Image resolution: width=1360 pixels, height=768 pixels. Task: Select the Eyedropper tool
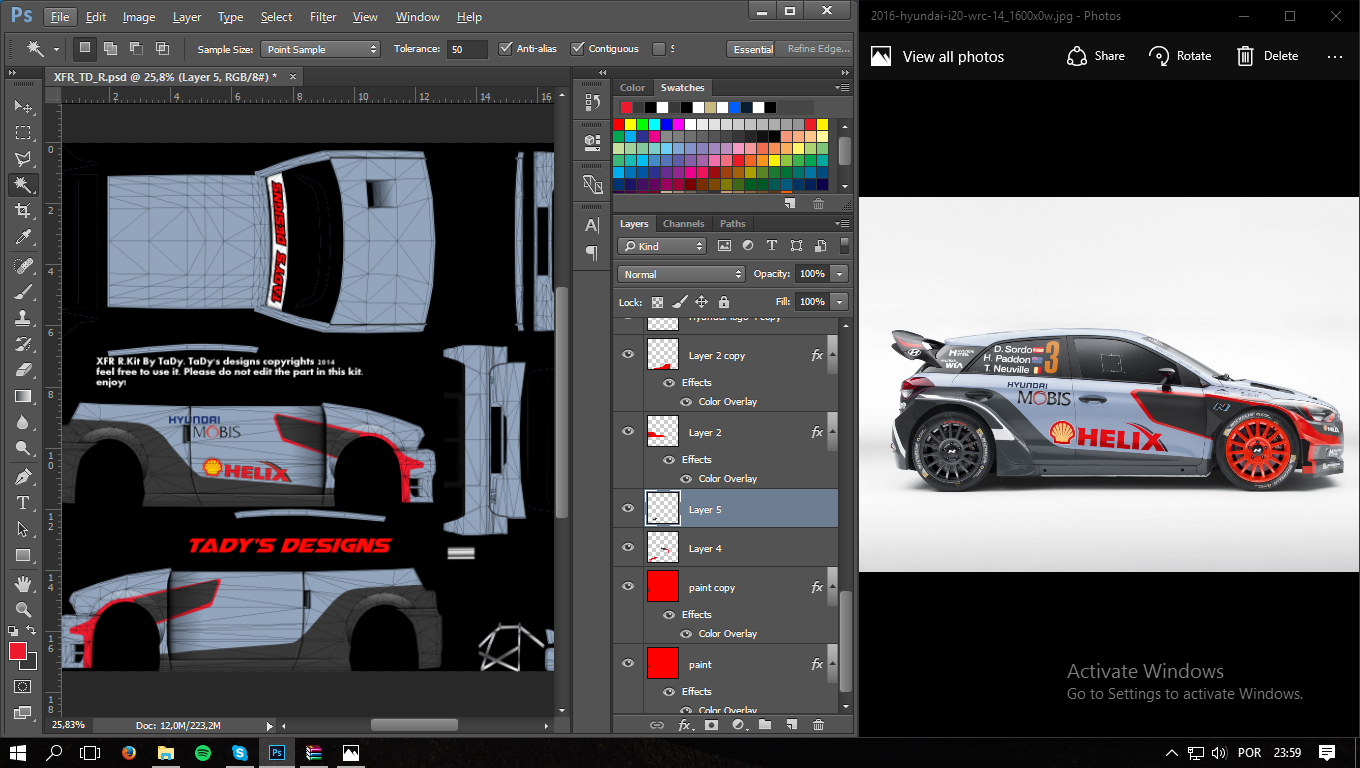pyautogui.click(x=22, y=237)
